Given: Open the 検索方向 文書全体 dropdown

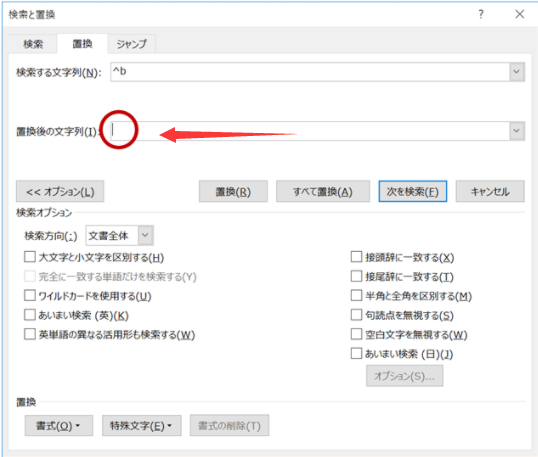Looking at the screenshot, I should click(119, 235).
